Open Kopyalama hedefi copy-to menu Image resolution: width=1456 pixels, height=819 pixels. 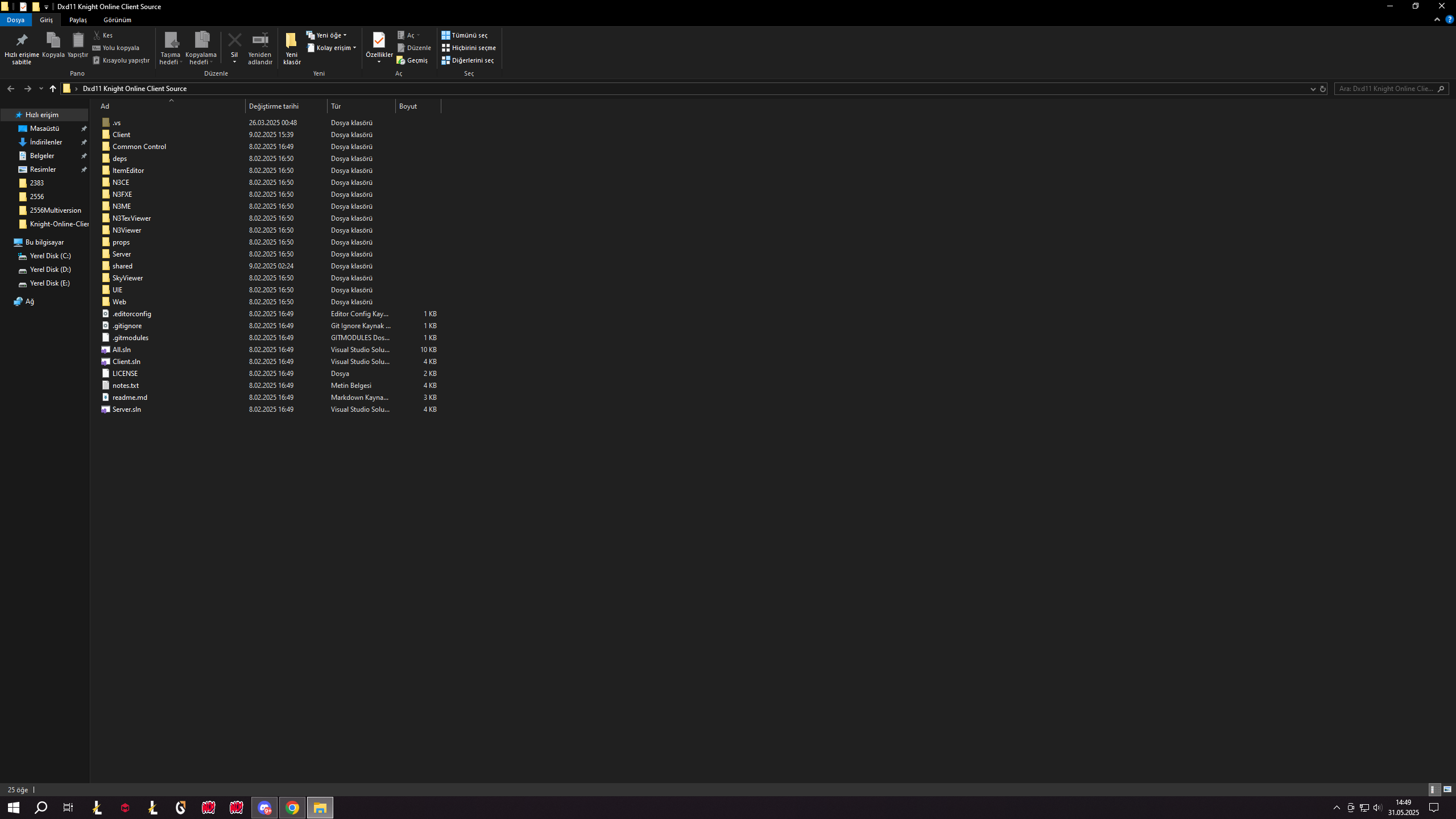click(x=201, y=48)
